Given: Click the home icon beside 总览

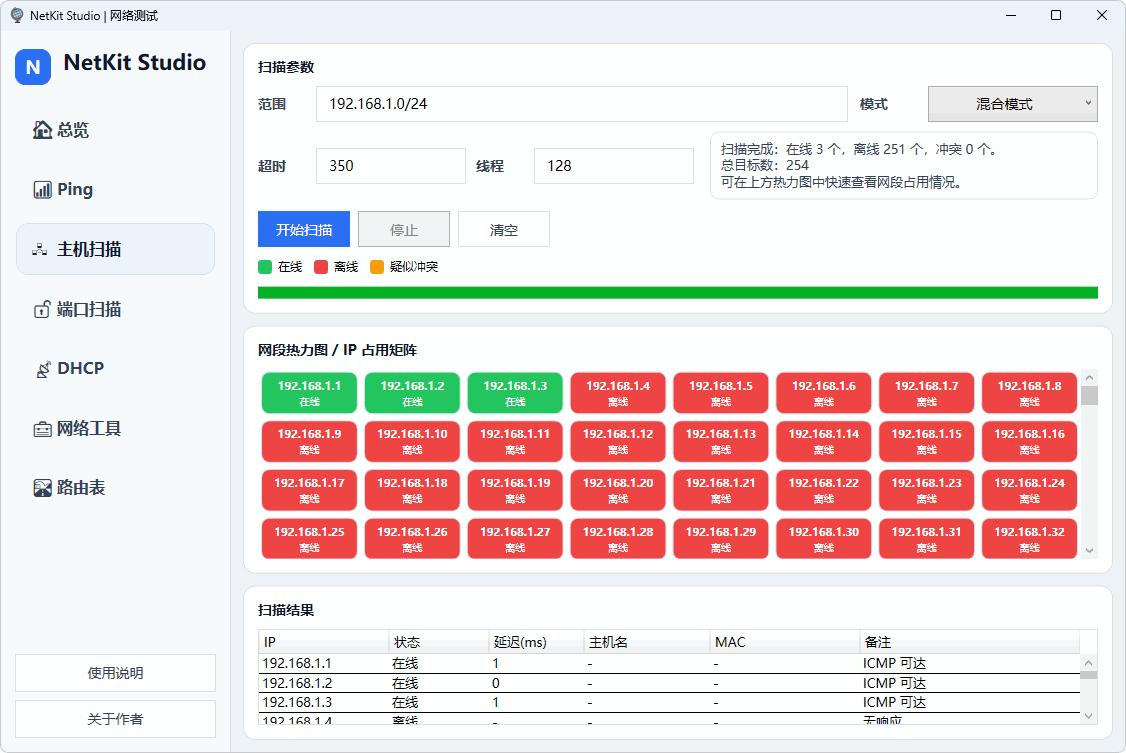Looking at the screenshot, I should pyautogui.click(x=42, y=130).
